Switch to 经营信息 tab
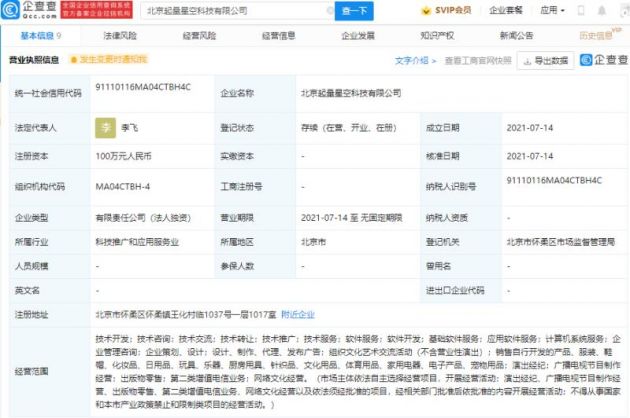Screen dimensions: 630x418 point(278,36)
